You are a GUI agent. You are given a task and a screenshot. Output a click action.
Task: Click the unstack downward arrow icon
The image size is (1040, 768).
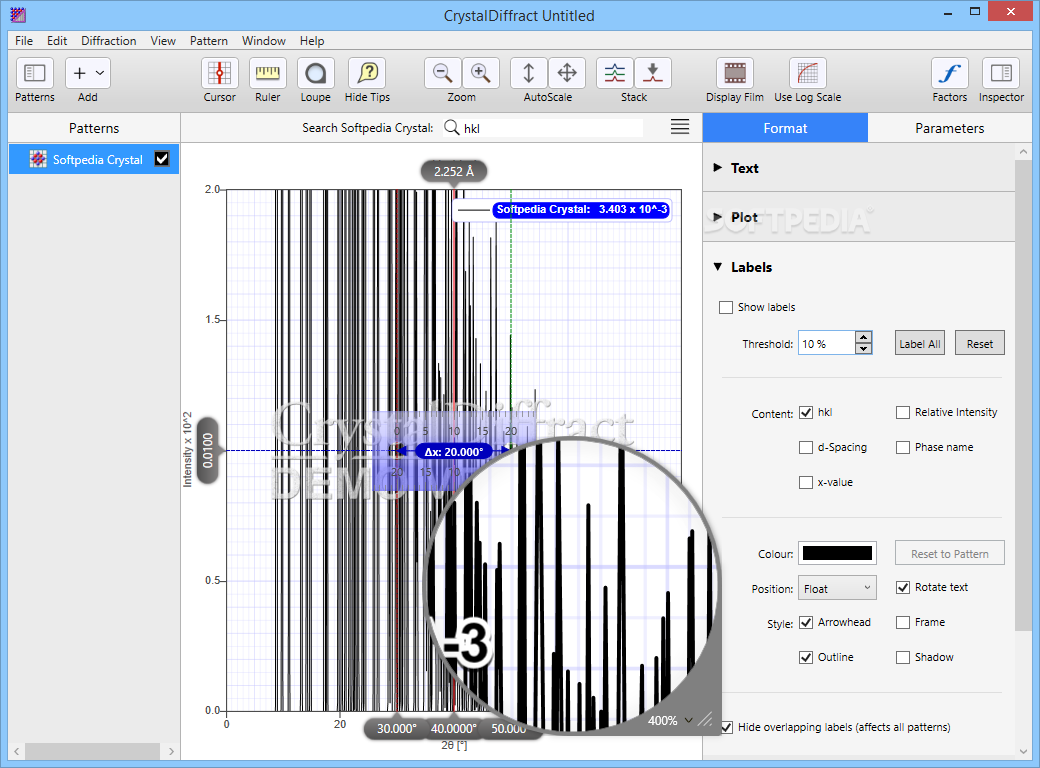pyautogui.click(x=653, y=73)
